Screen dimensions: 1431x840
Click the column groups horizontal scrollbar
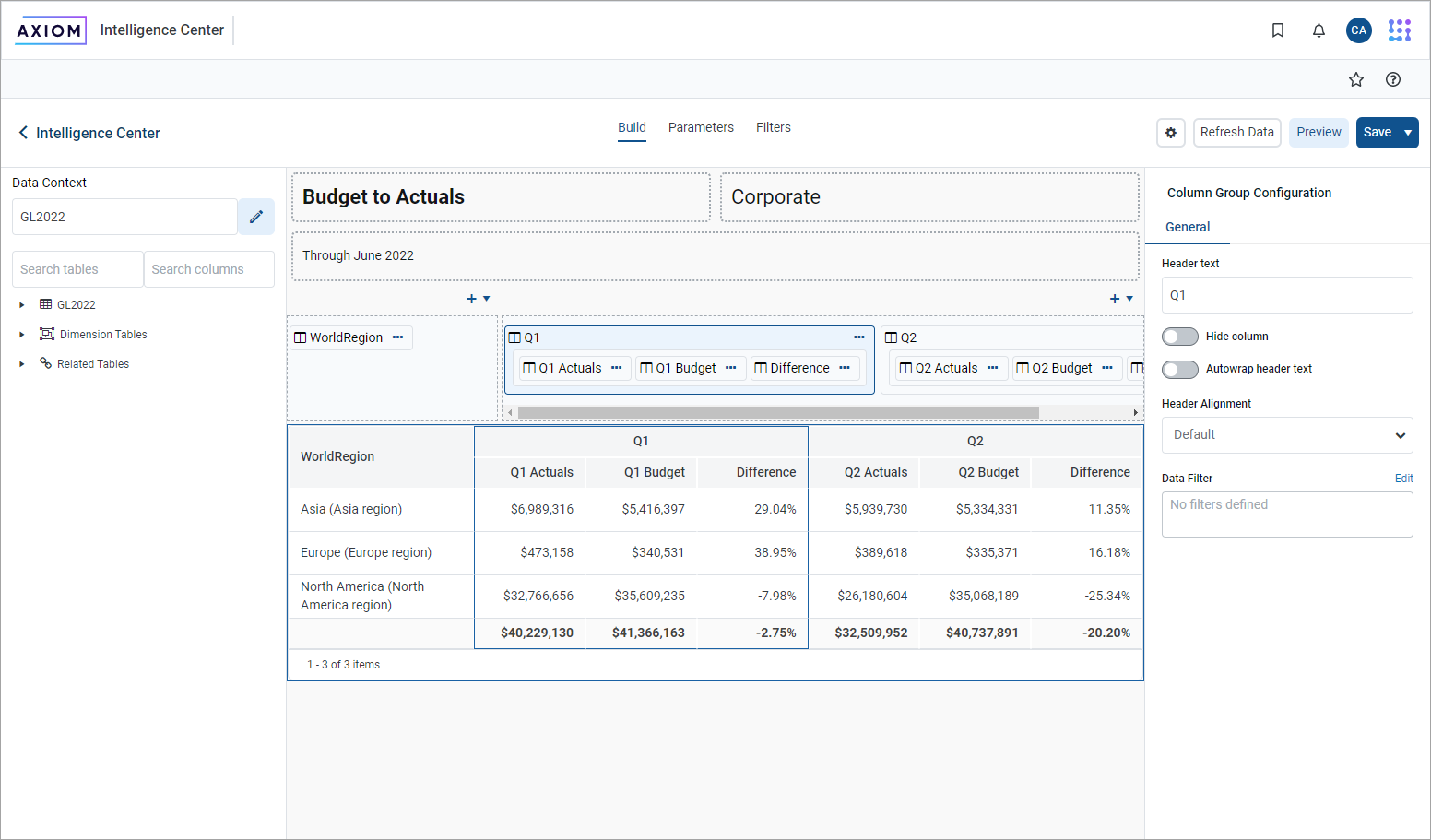777,412
